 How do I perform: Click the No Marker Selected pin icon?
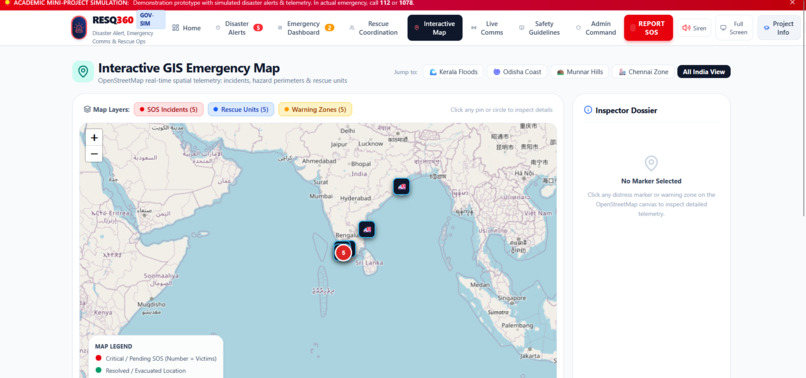point(651,164)
